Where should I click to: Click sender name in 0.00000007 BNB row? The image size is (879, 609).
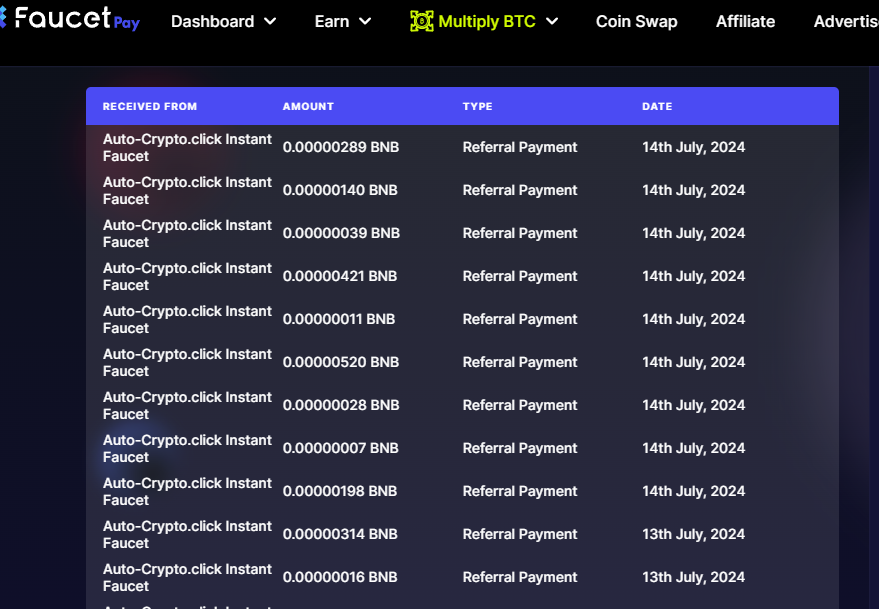click(187, 449)
